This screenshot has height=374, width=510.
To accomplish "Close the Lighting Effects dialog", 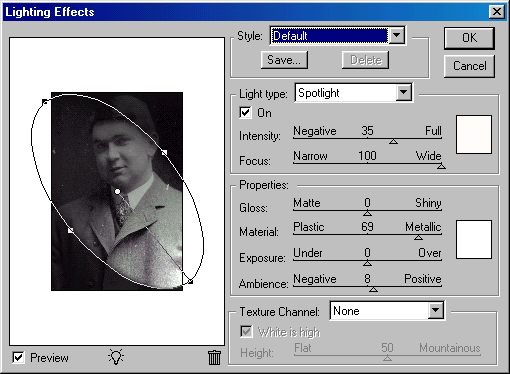I will (497, 12).
